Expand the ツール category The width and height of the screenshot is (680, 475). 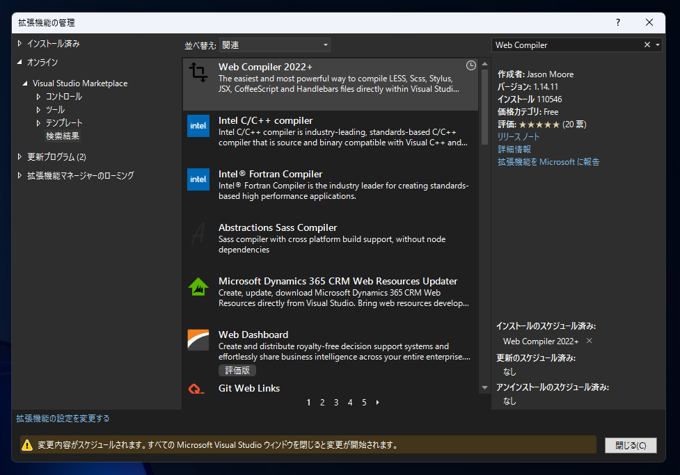tap(38, 110)
